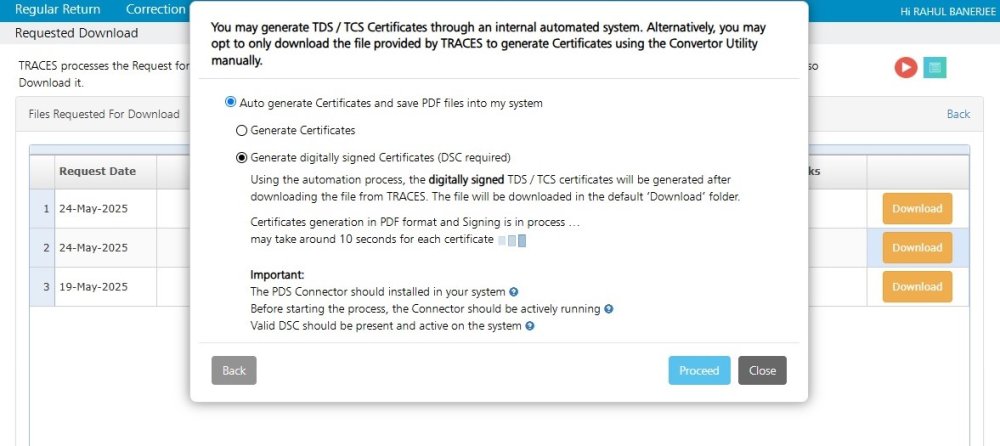Open help for PDS Connector installation
The image size is (1000, 446).
click(x=514, y=292)
